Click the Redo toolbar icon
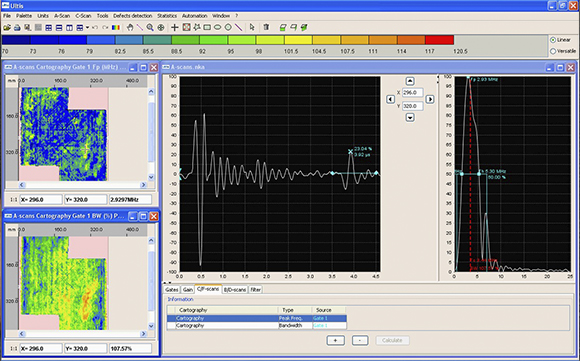The width and height of the screenshot is (580, 361). (x=105, y=27)
